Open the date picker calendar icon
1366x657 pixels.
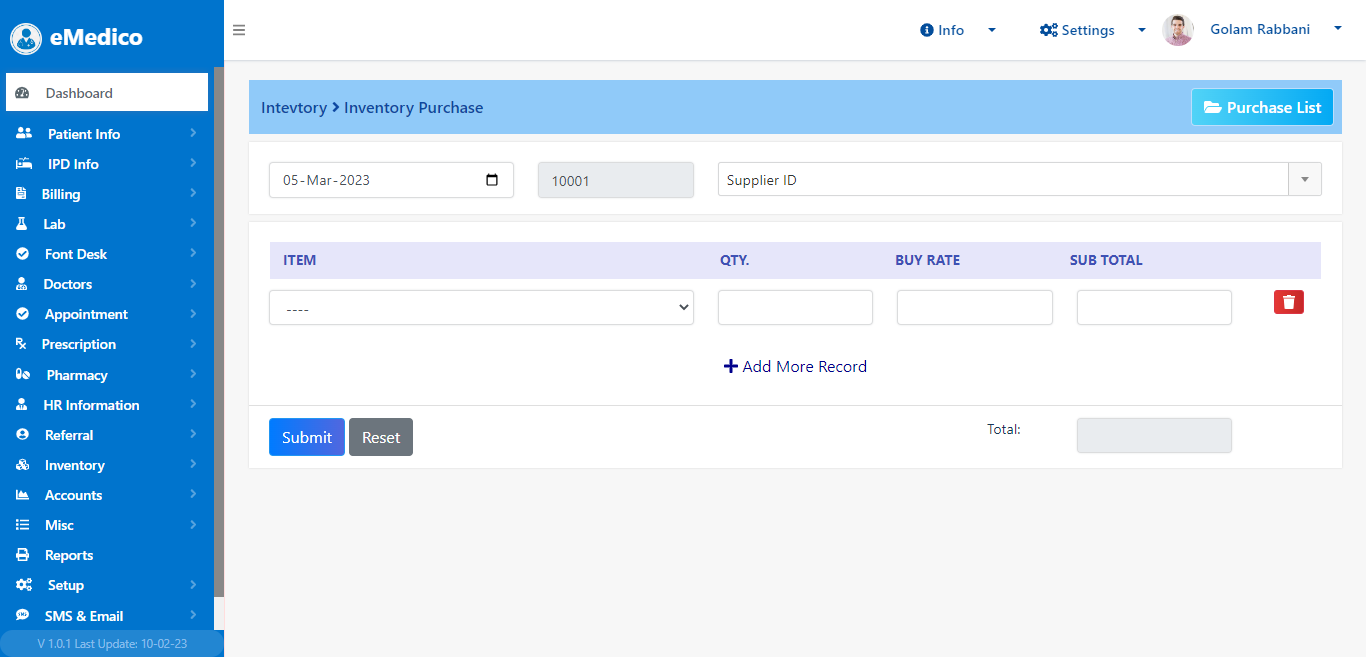coord(492,180)
